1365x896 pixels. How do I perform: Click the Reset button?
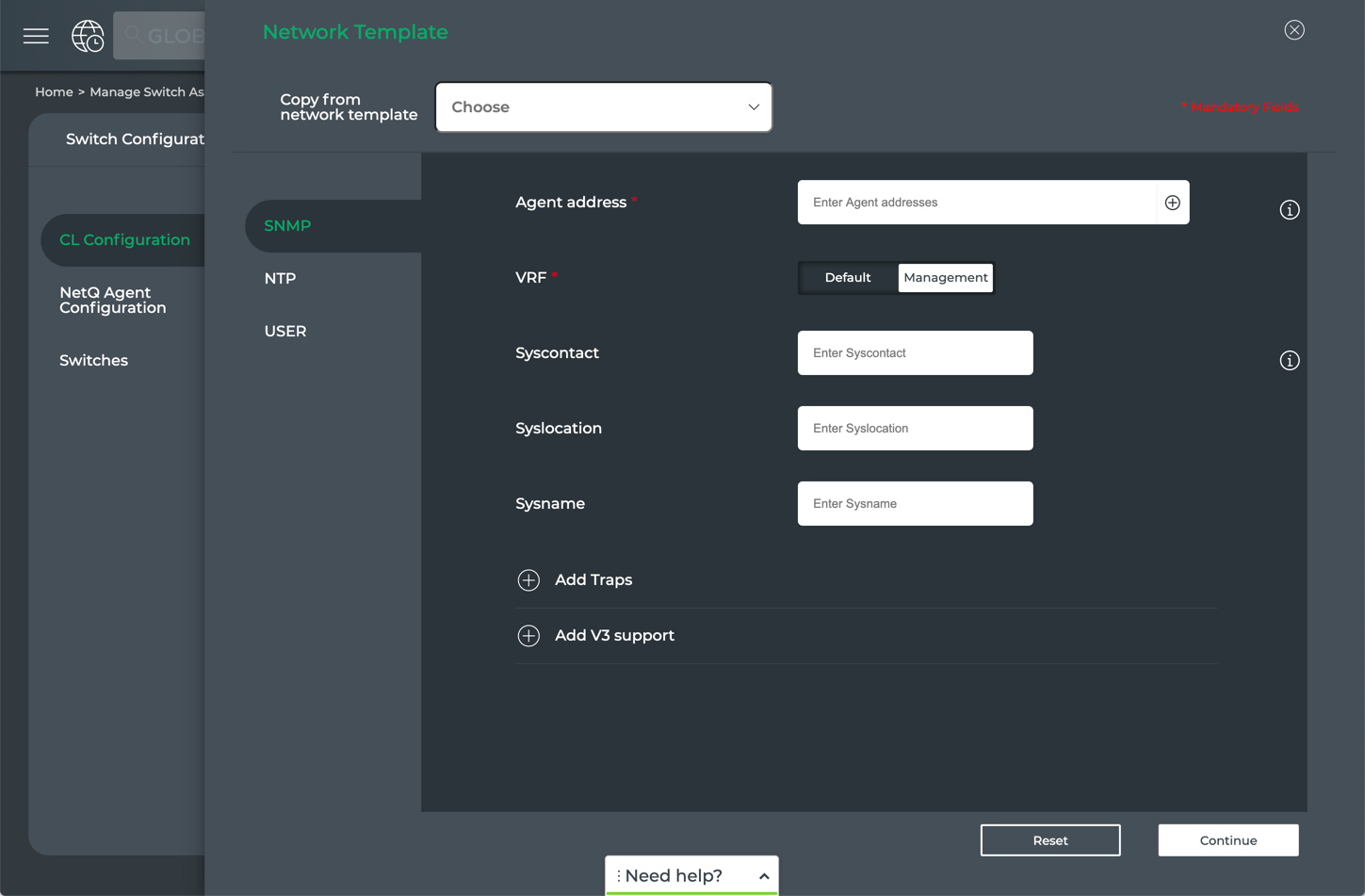coord(1049,840)
